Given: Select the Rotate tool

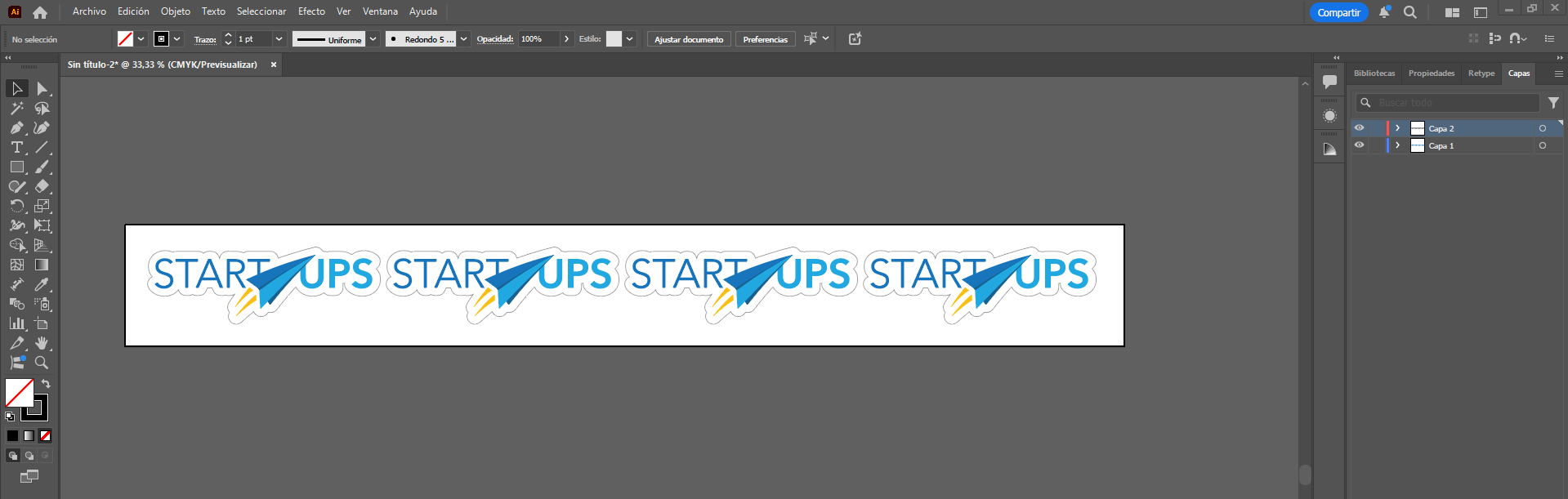Looking at the screenshot, I should point(16,206).
